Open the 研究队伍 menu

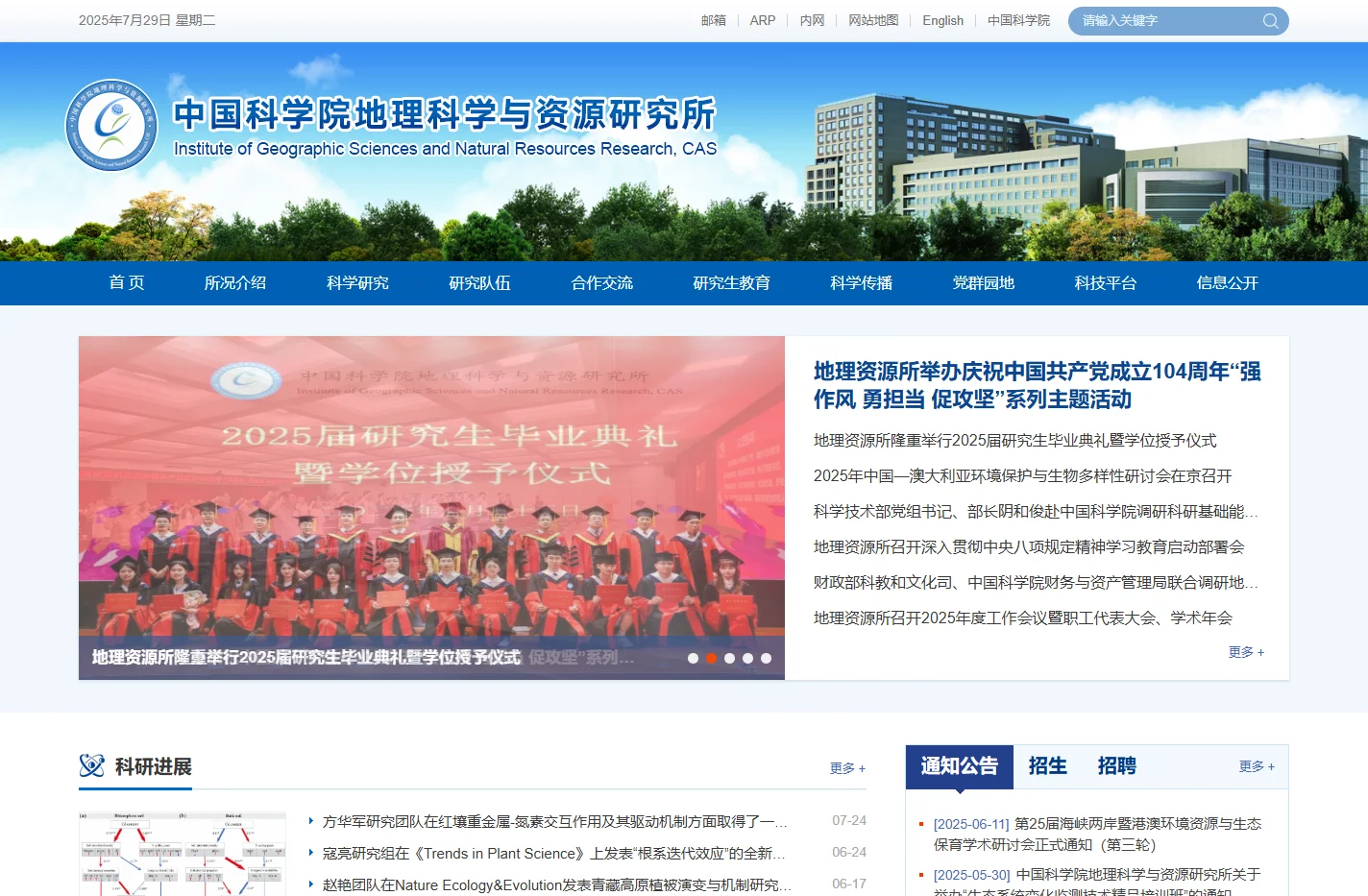coord(479,282)
